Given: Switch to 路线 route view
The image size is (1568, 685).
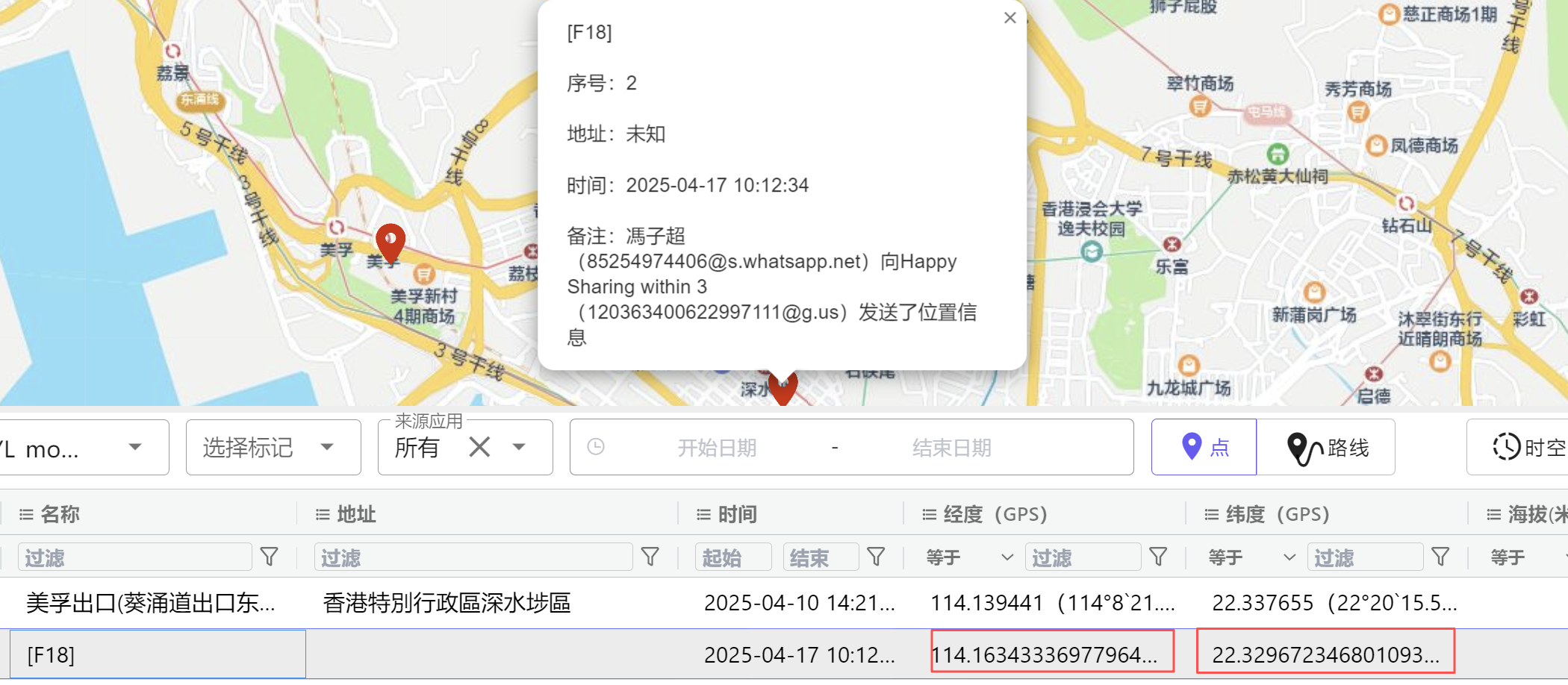Looking at the screenshot, I should pos(1327,448).
